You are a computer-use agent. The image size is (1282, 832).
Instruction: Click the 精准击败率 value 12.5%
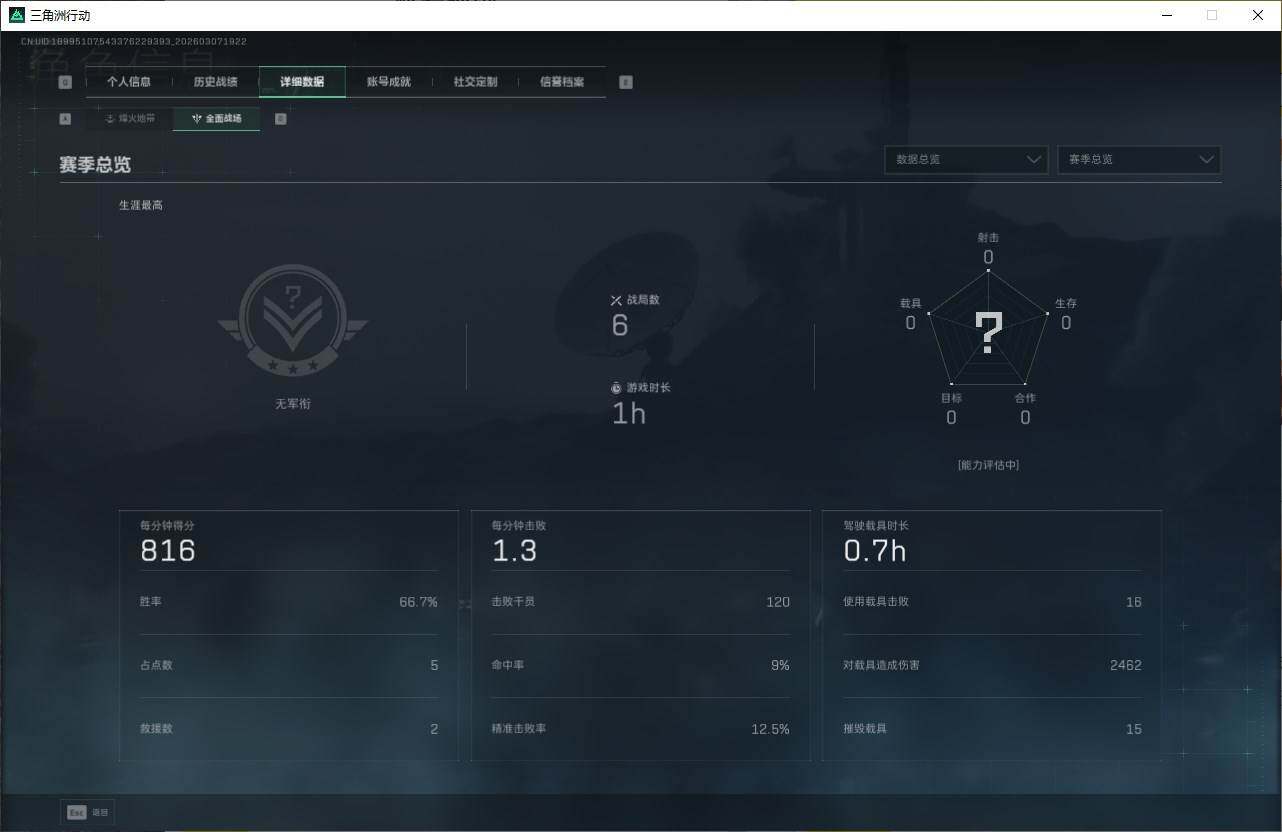coord(770,729)
